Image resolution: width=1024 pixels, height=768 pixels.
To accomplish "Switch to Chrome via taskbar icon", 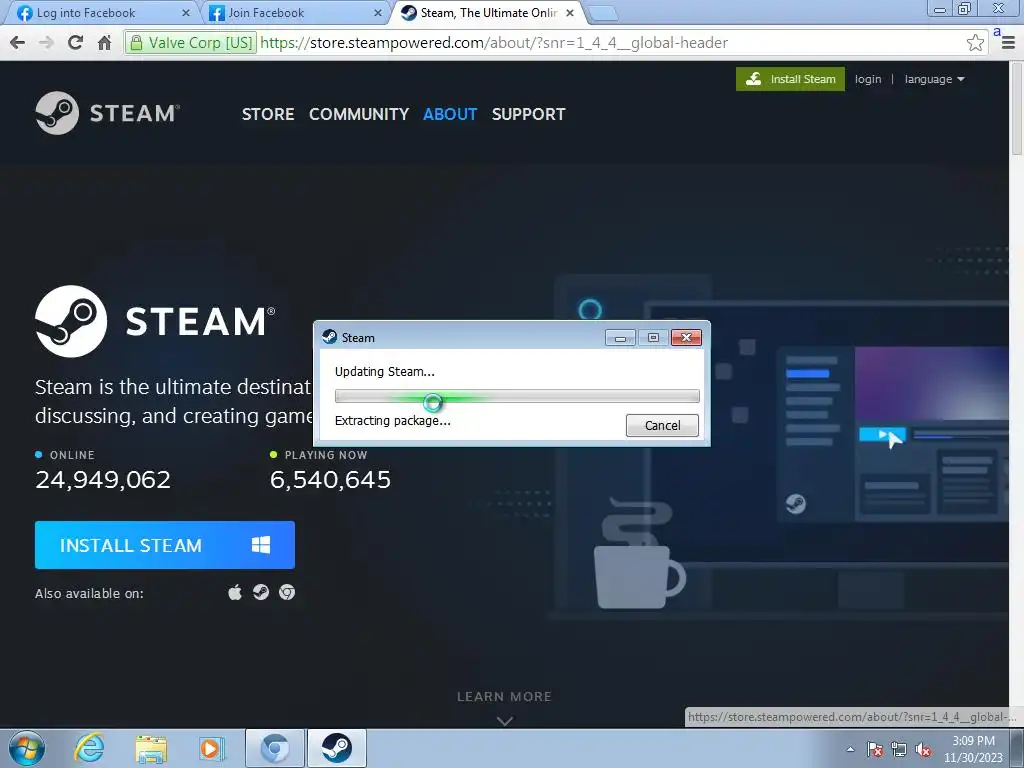I will [275, 748].
